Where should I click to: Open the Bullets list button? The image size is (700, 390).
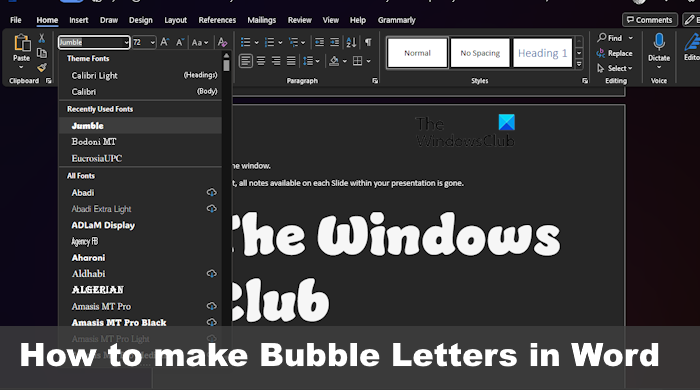tap(246, 42)
